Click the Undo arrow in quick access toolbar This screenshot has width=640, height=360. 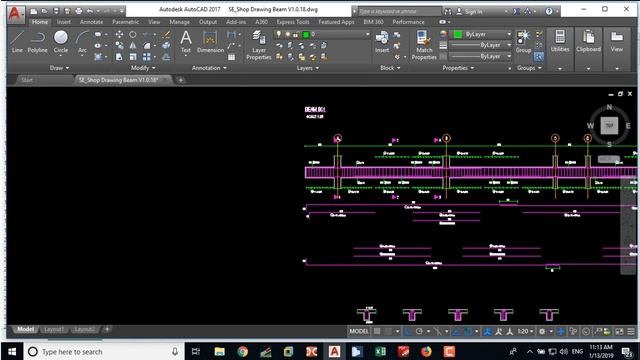pyautogui.click(x=90, y=11)
